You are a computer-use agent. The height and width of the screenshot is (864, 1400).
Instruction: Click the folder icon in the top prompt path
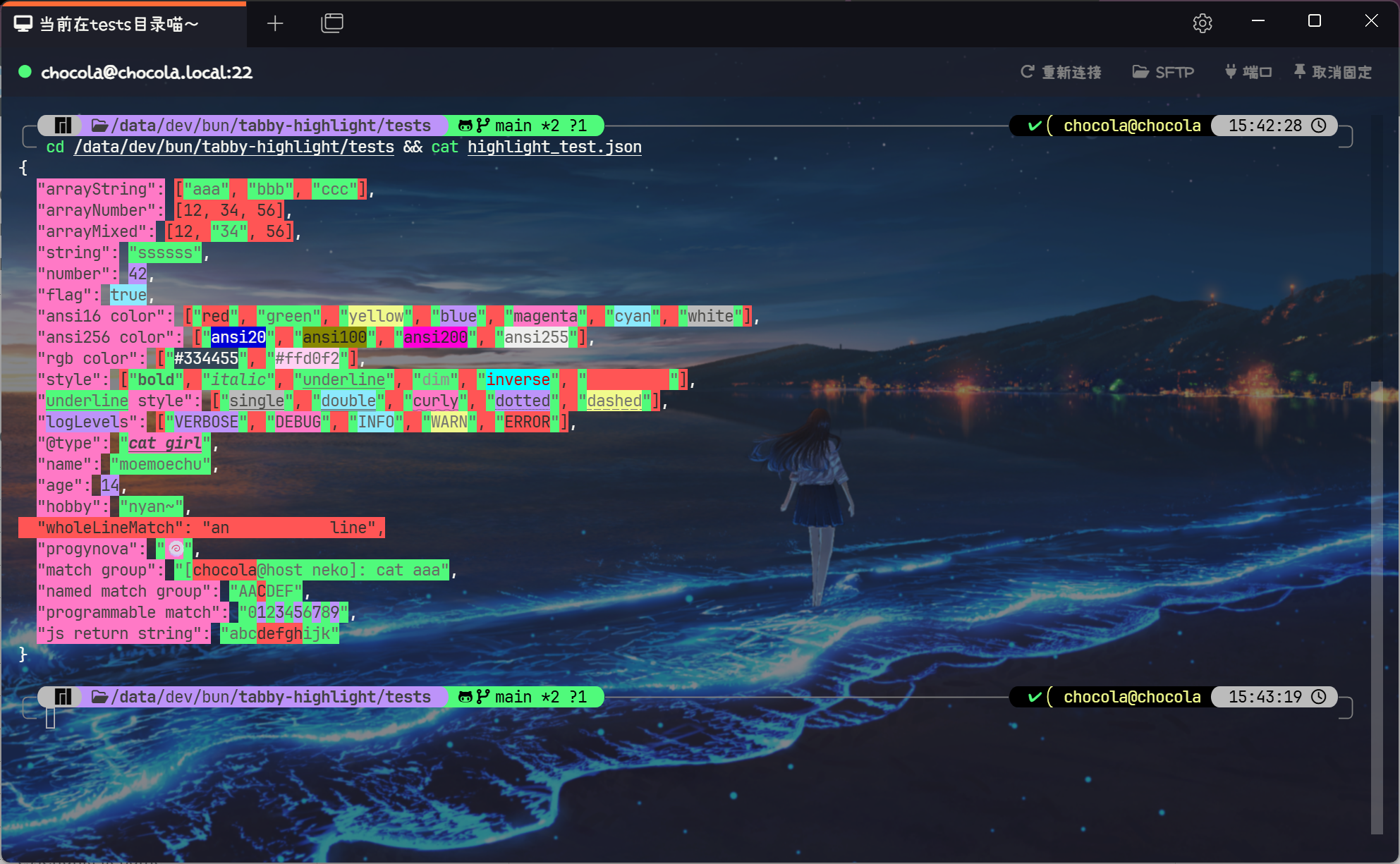(x=99, y=126)
